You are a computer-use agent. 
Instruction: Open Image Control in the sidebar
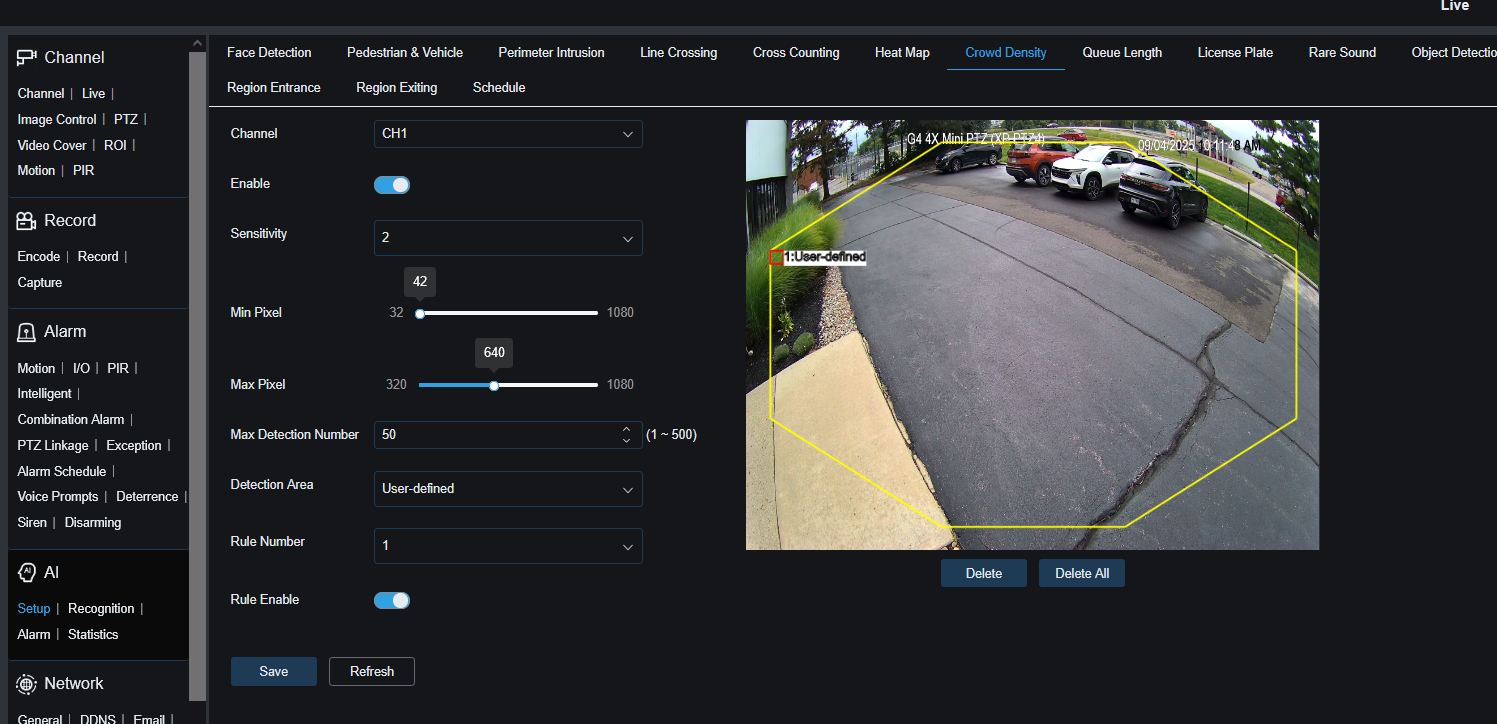pyautogui.click(x=57, y=120)
